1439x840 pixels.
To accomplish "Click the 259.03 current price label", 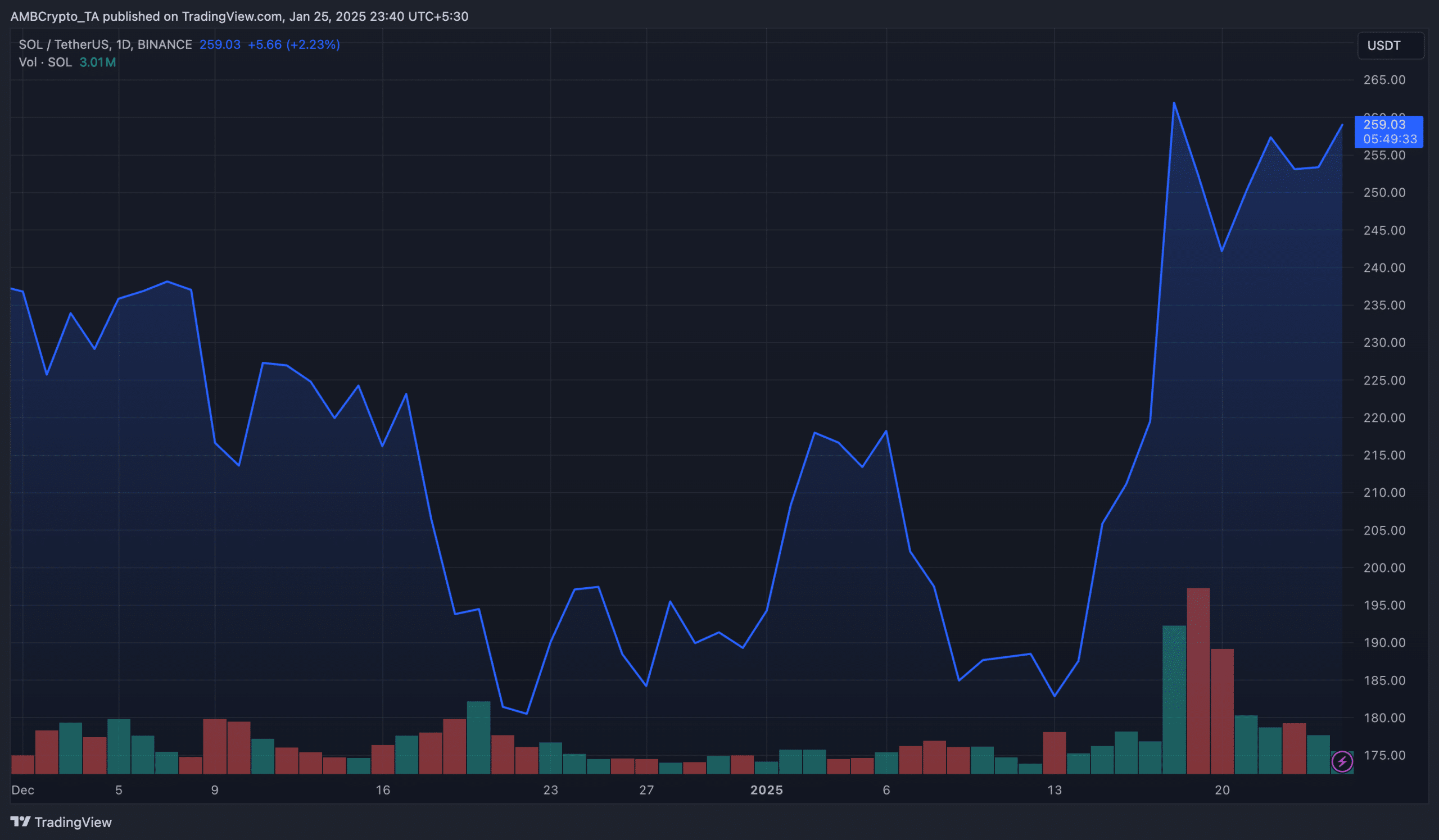I will tap(1384, 124).
